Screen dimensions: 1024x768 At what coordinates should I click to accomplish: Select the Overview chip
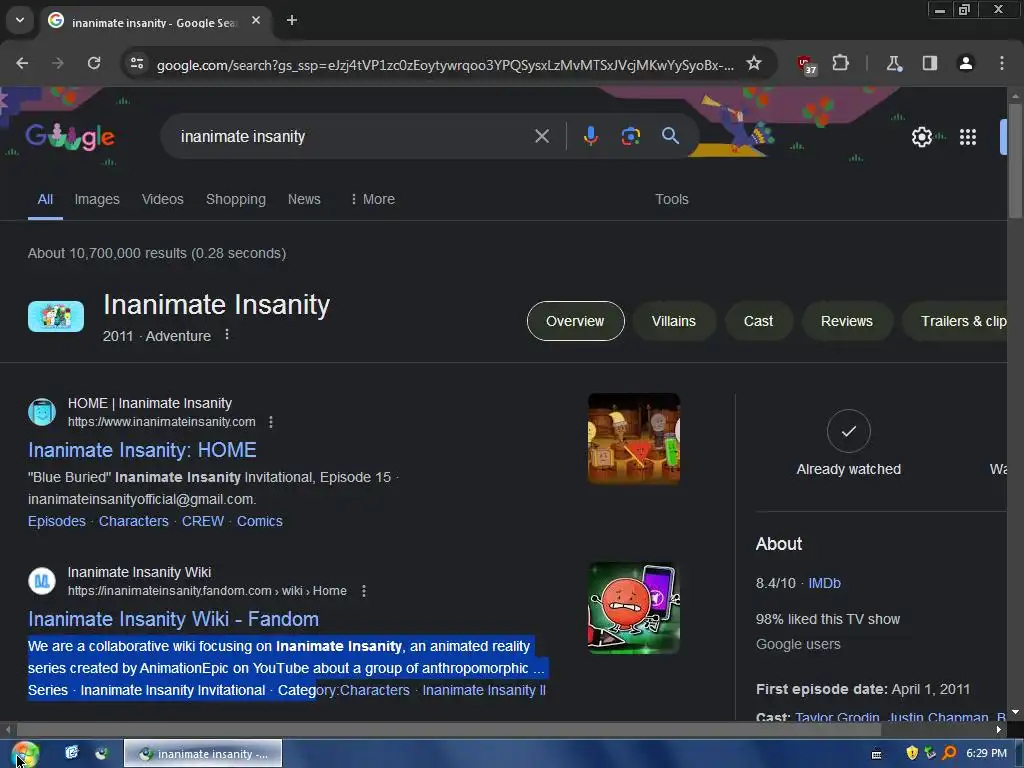pos(575,321)
